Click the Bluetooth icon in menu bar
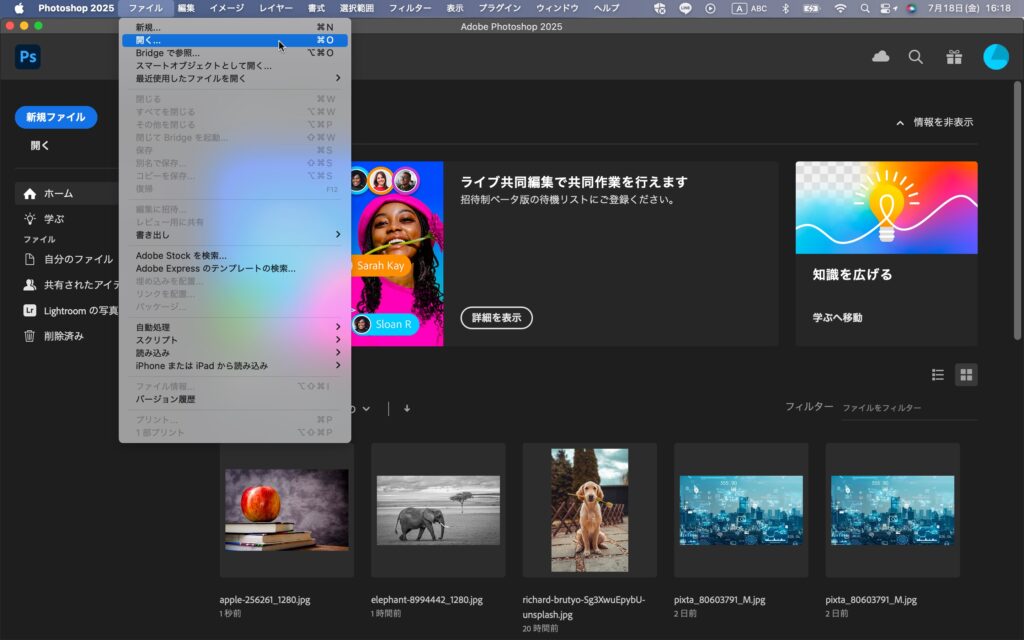 point(786,8)
